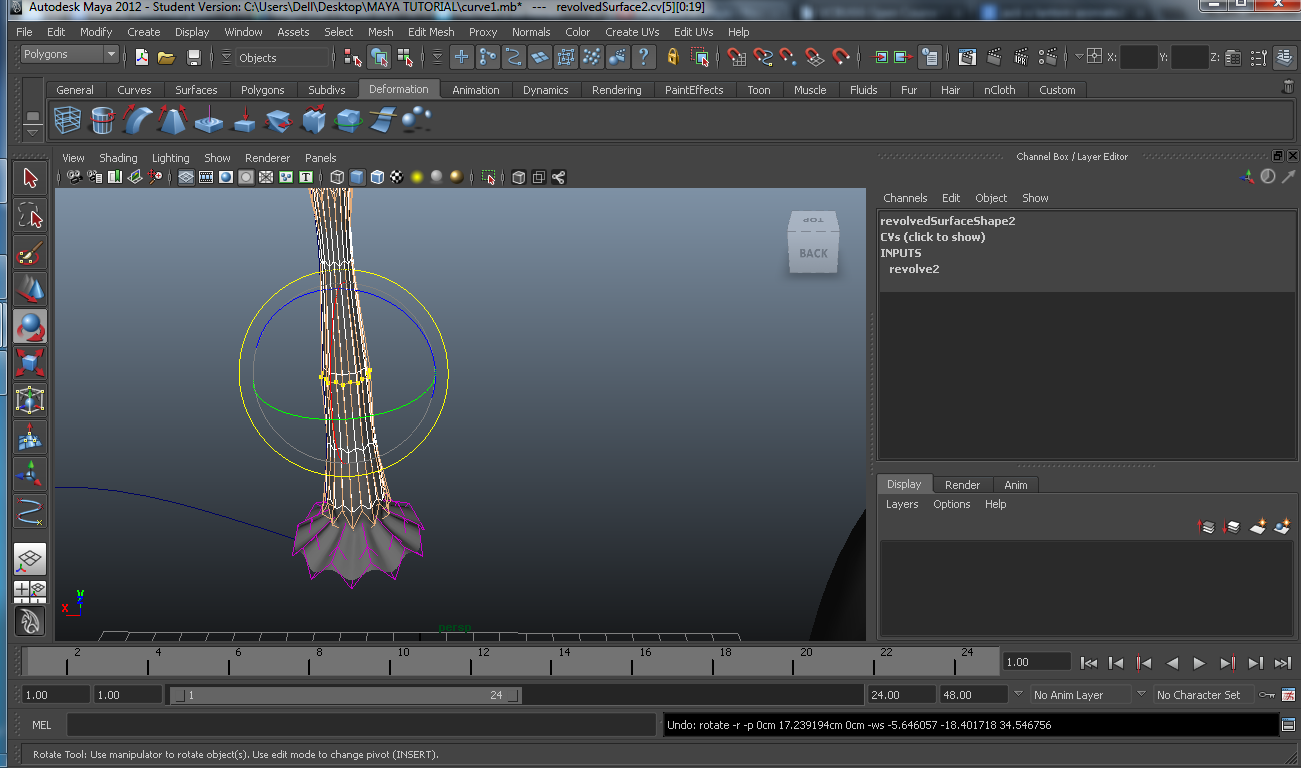1301x768 pixels.
Task: Choose the Soft Modification tool
Action: click(30, 437)
